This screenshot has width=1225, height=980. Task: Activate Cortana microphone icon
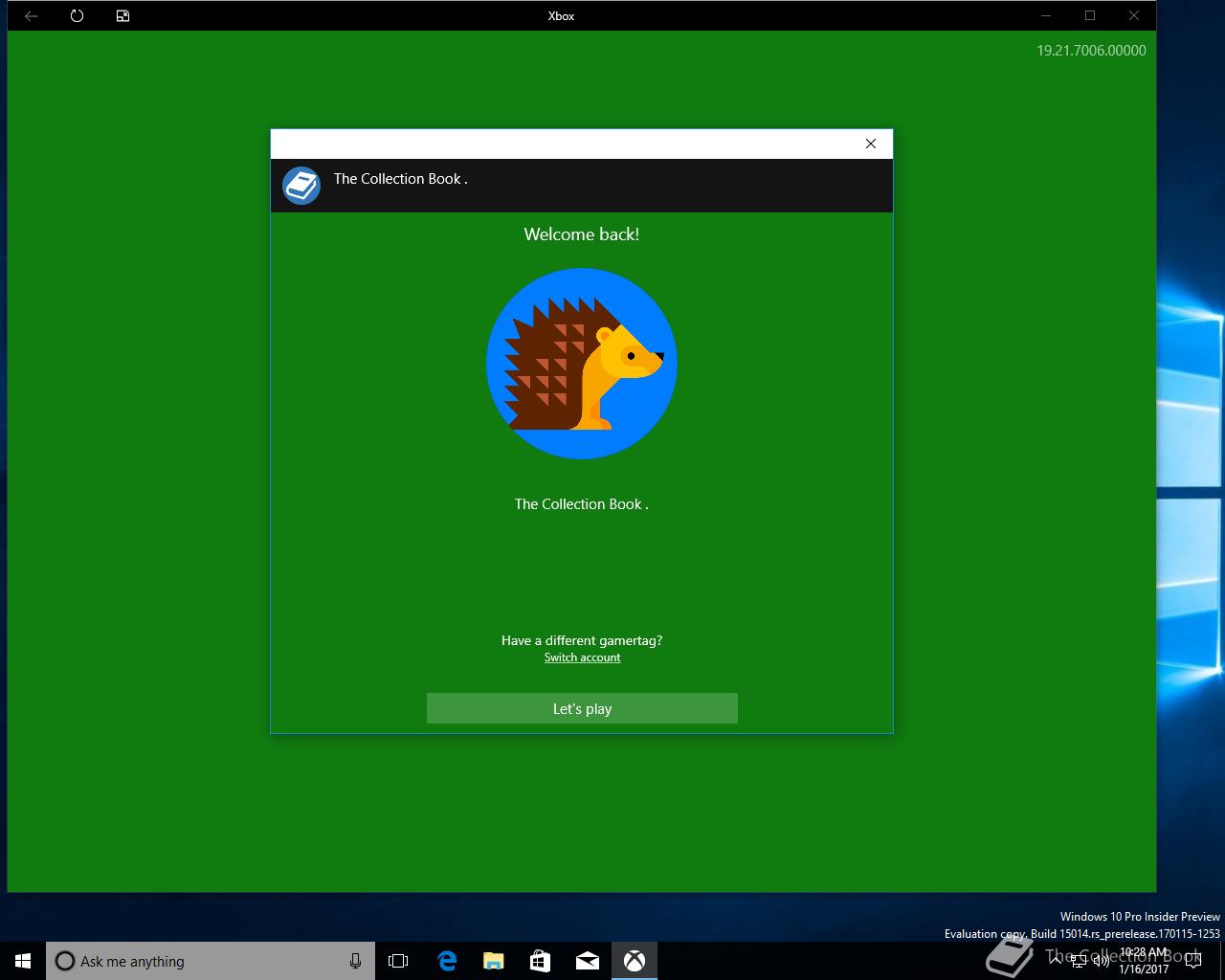point(355,961)
